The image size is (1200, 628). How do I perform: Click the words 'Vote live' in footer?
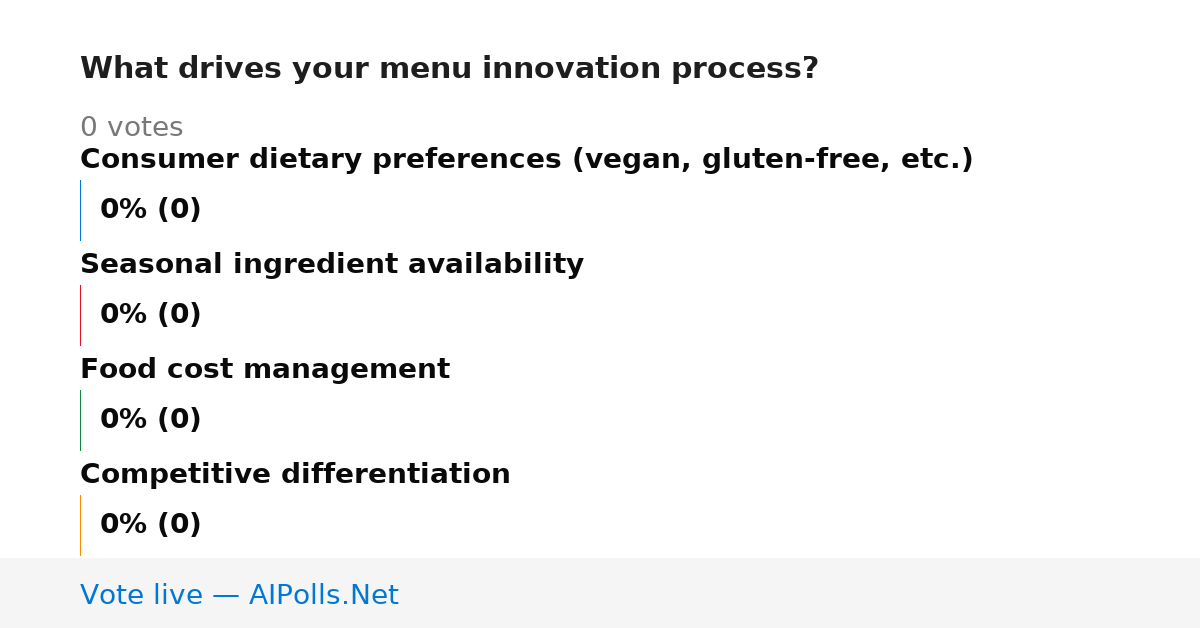coord(141,595)
